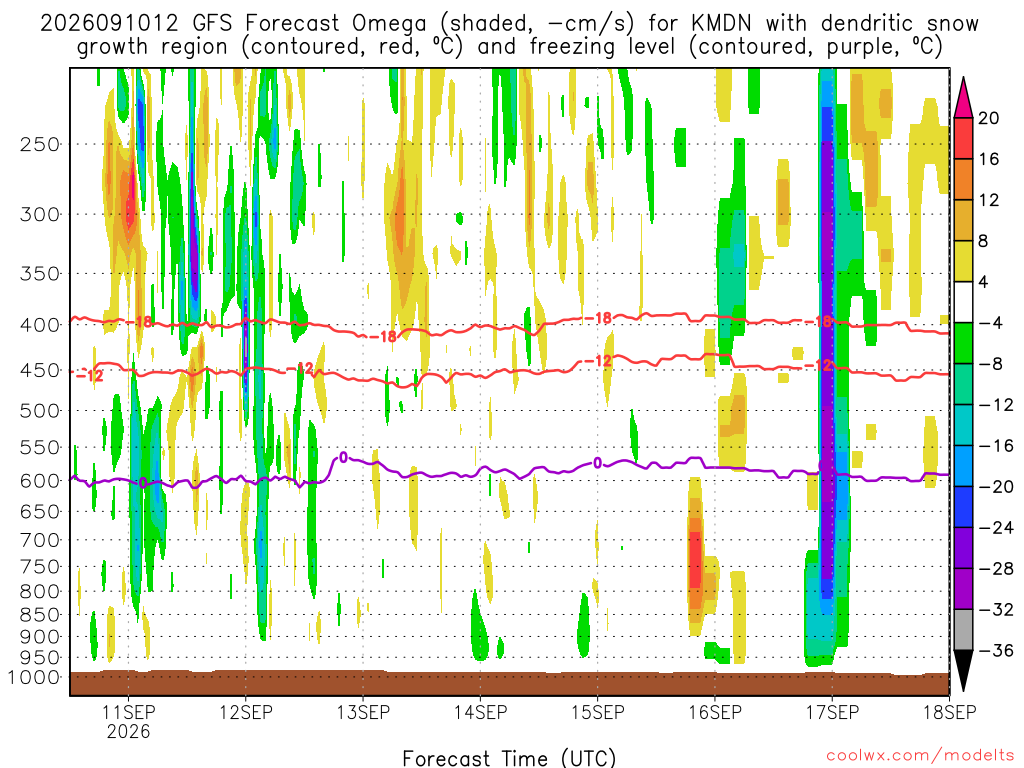Viewport: 1024px width, 768px height.
Task: Click the black arrow below the colorbar
Action: pyautogui.click(x=963, y=671)
